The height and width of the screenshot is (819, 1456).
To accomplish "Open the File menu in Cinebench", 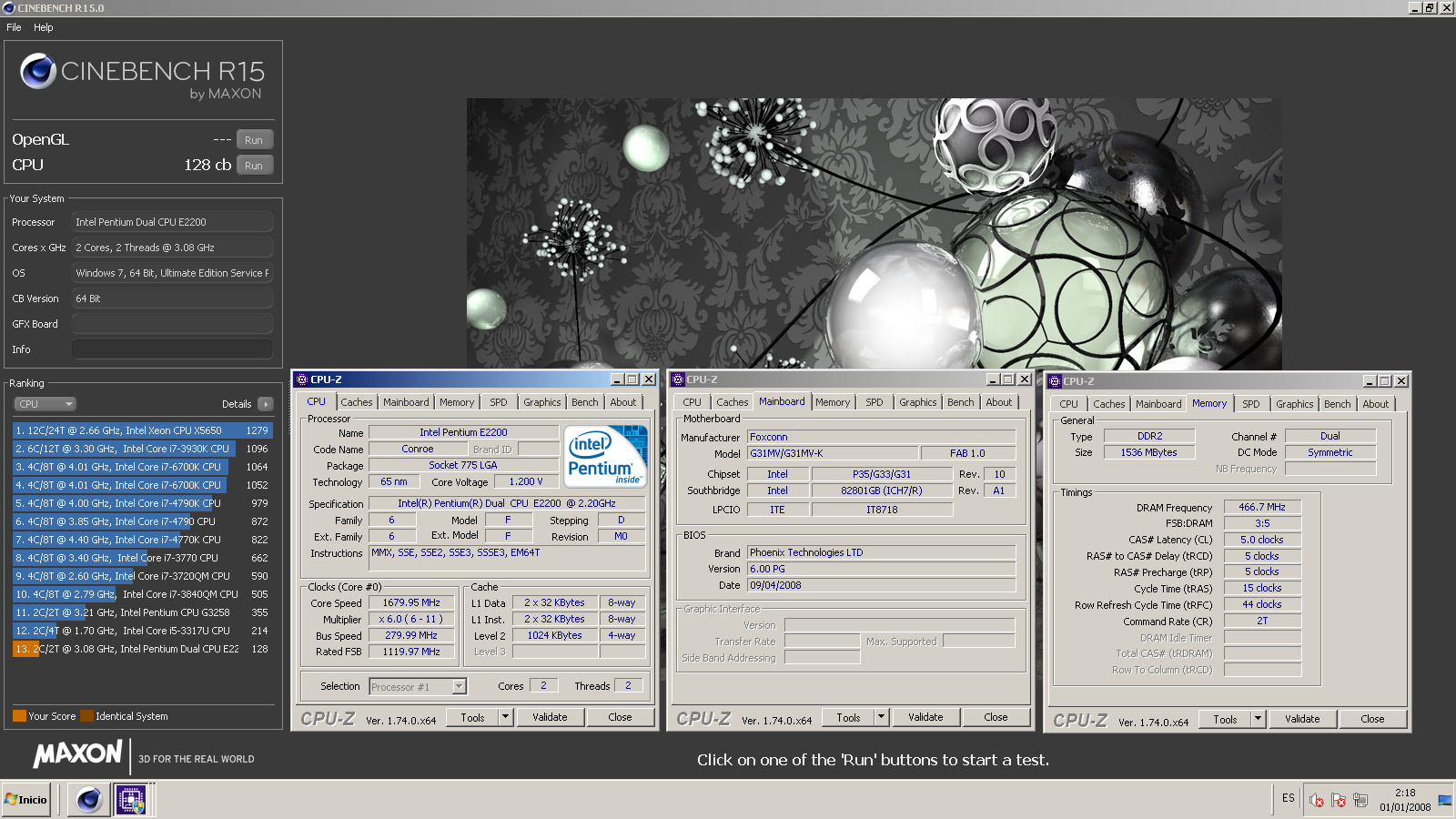I will coord(14,27).
